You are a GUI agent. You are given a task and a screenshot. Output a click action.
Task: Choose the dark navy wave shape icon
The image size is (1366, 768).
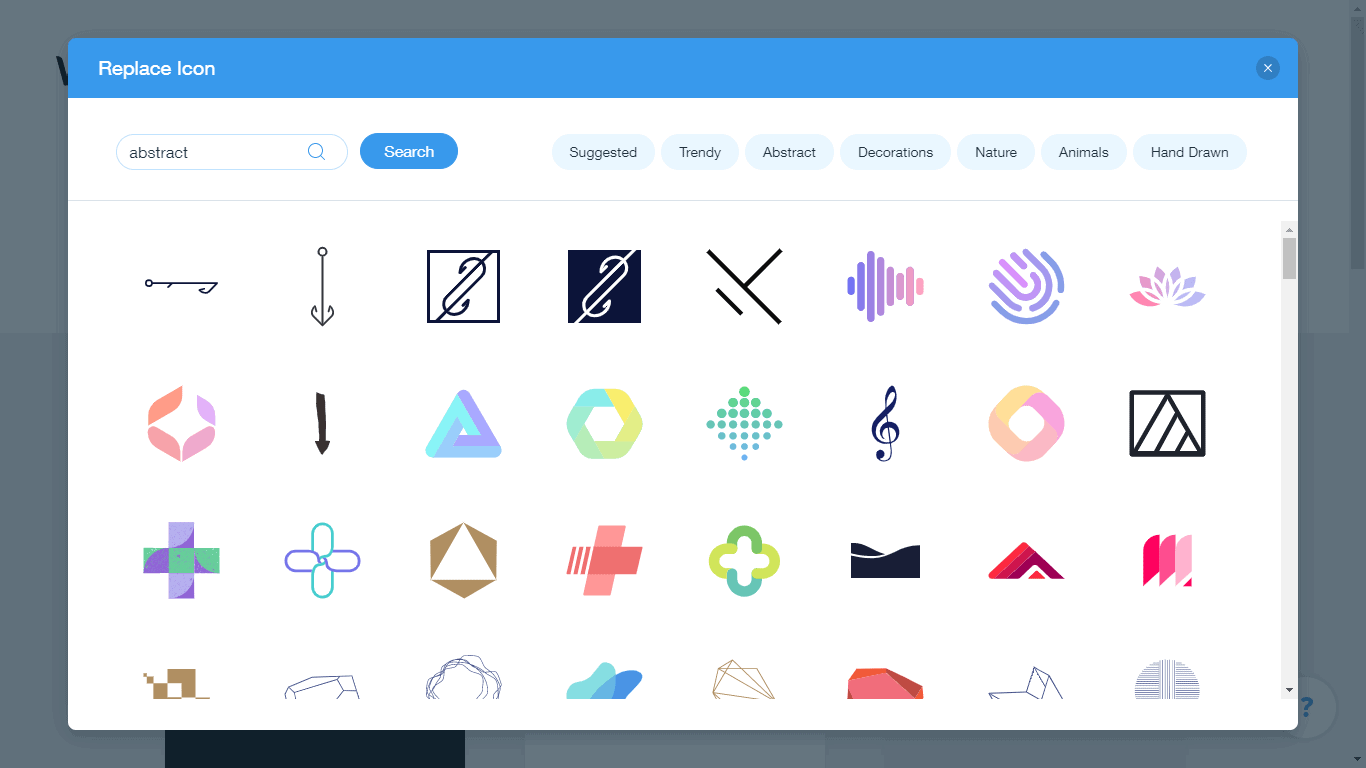tap(885, 560)
